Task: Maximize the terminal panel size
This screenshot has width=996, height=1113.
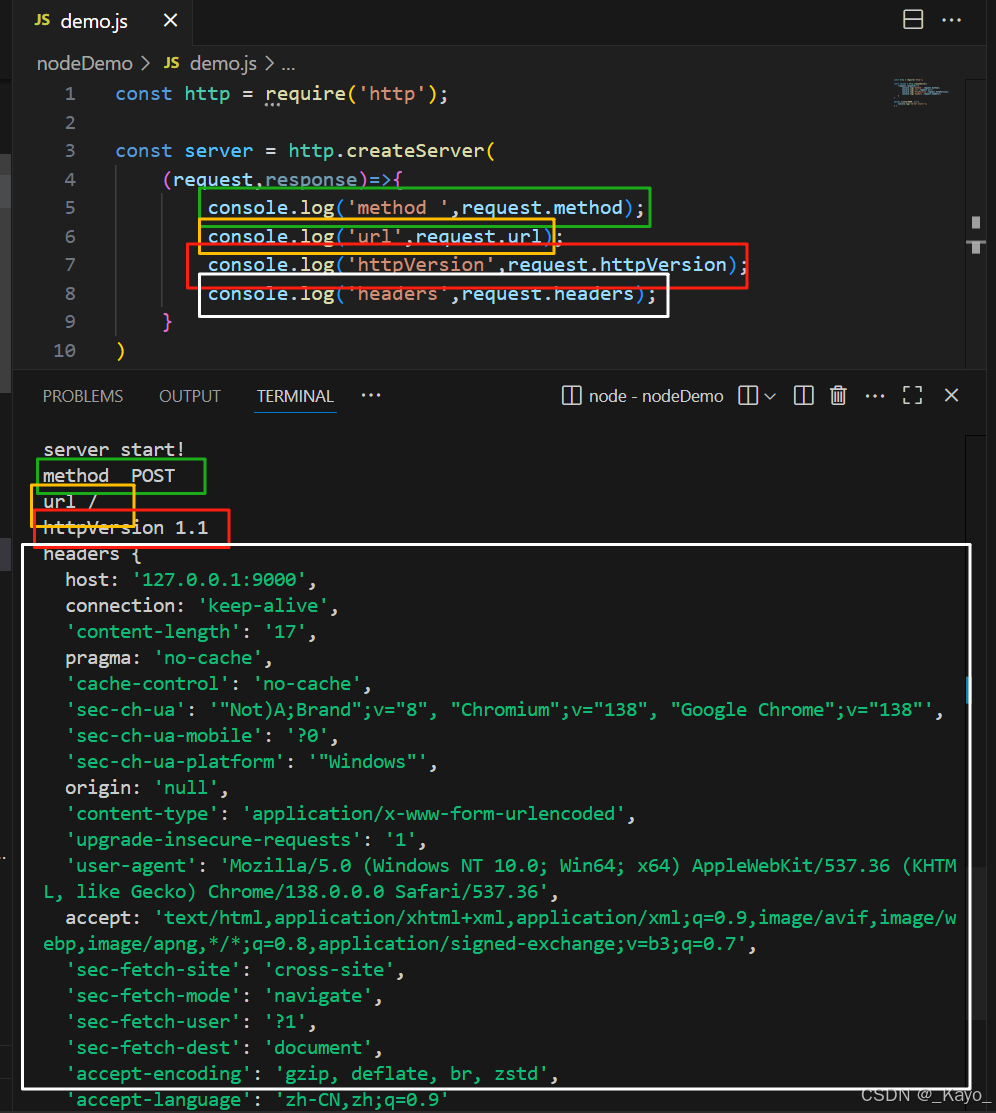Action: pos(912,395)
